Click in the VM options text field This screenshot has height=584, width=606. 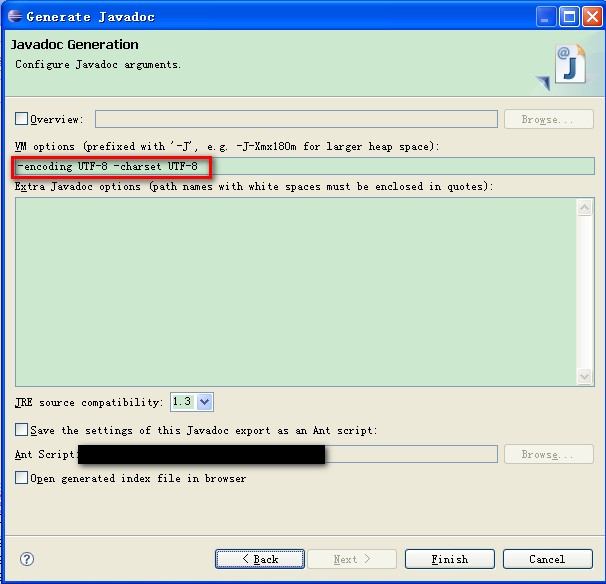(x=304, y=166)
